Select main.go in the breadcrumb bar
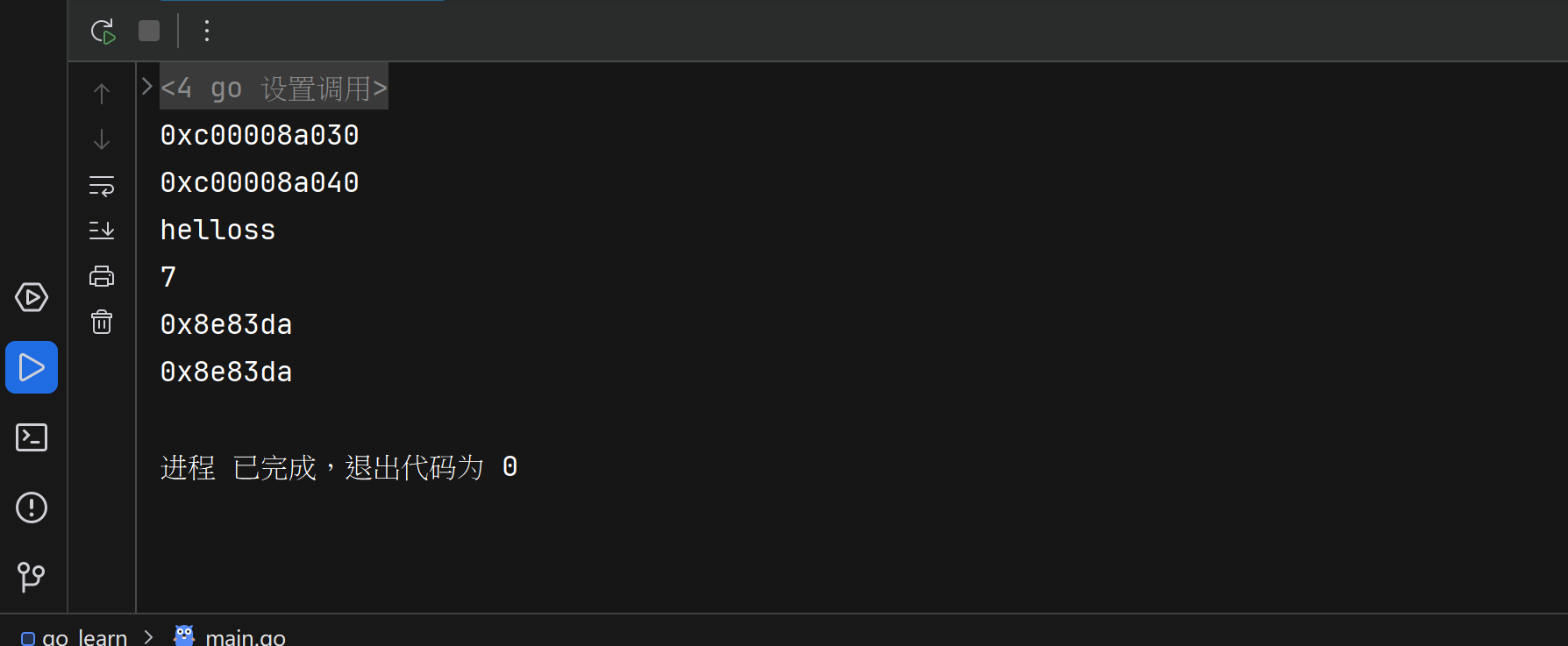 [x=245, y=637]
